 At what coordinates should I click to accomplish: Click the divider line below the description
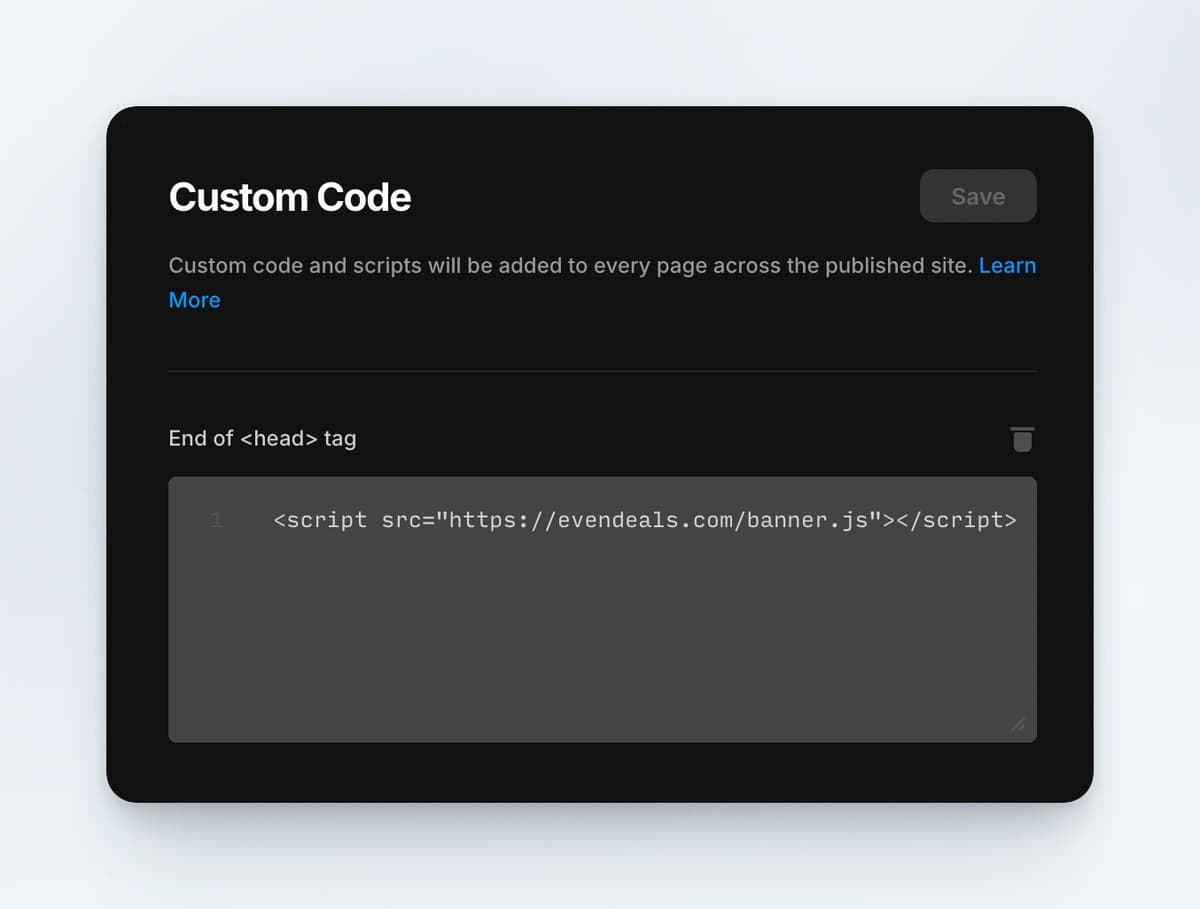(x=602, y=371)
